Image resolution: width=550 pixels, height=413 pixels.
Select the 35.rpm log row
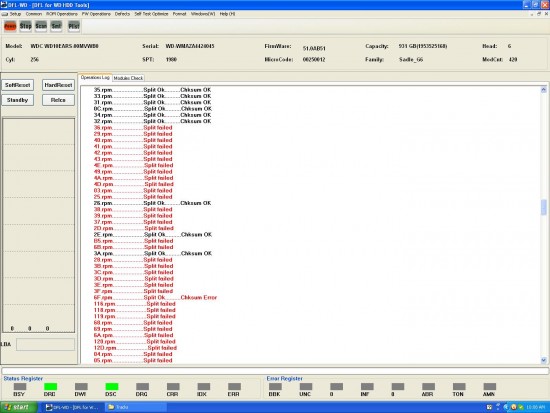click(152, 90)
